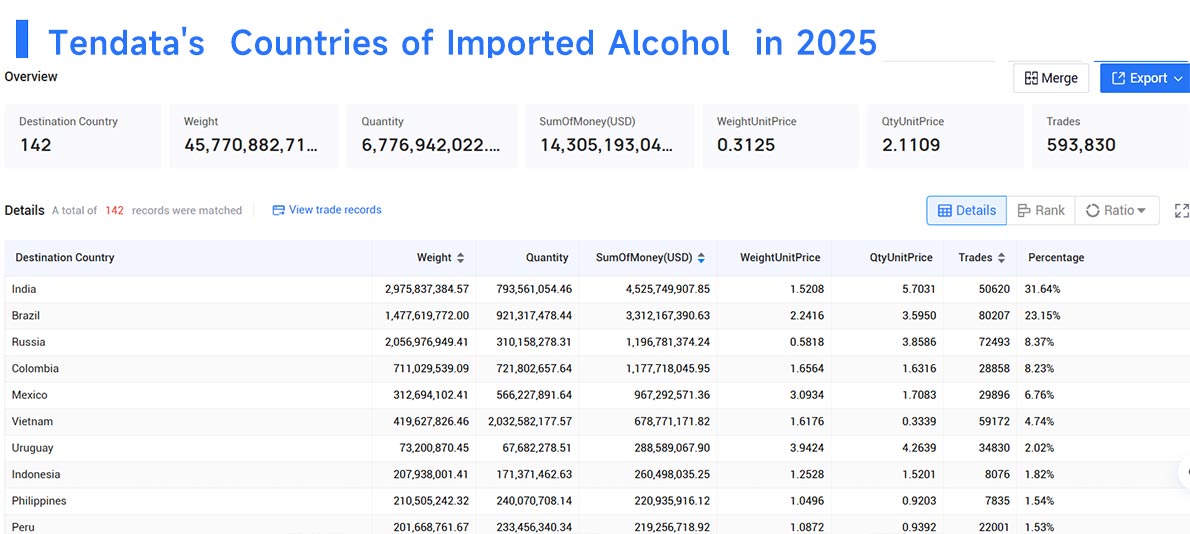The height and width of the screenshot is (534, 1190).
Task: Click the Merge button
Action: pos(1050,78)
